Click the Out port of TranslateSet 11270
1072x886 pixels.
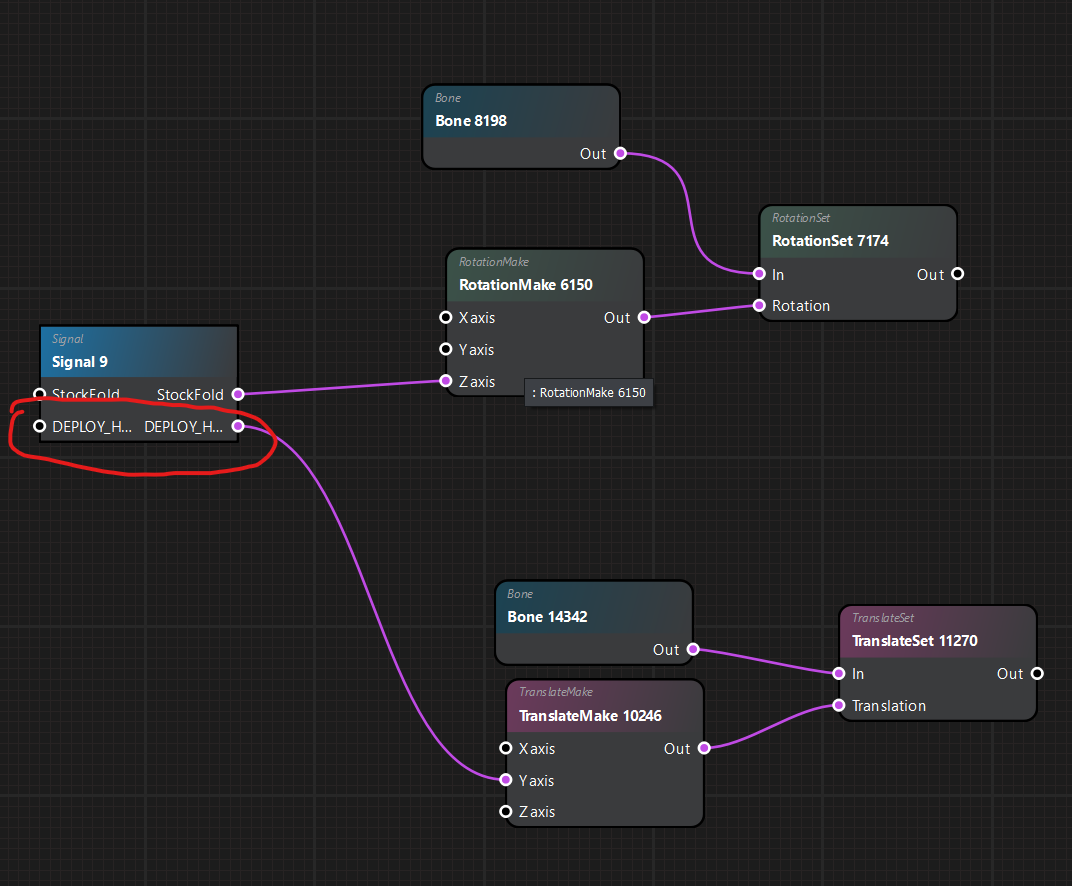(1036, 673)
